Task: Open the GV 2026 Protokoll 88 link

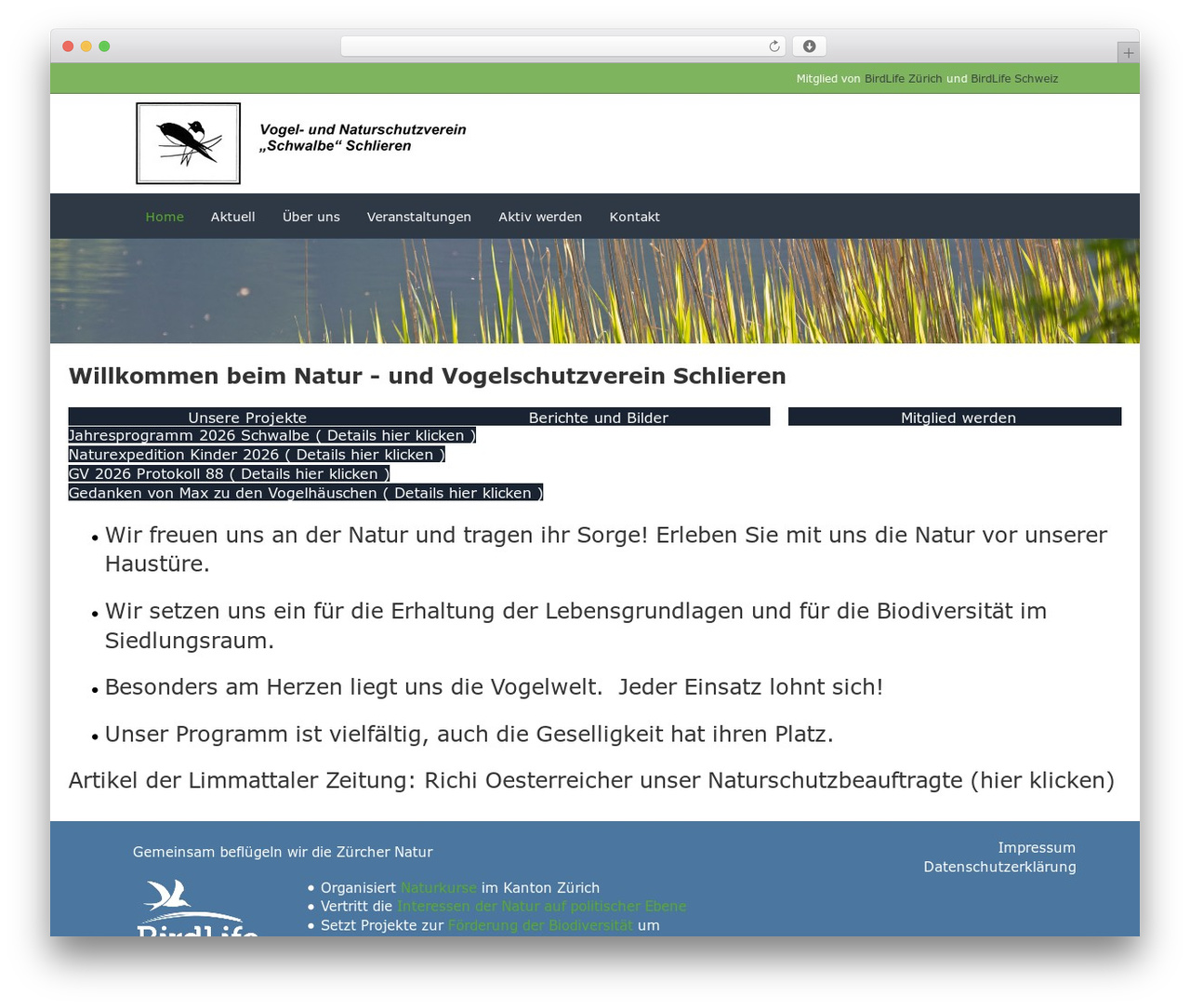Action: (229, 473)
